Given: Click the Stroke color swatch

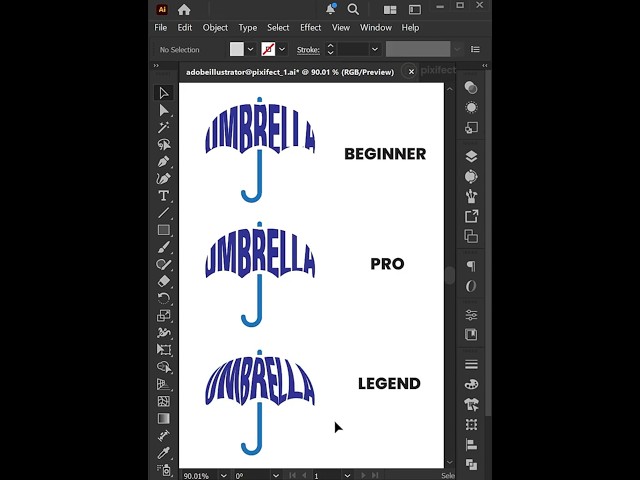Looking at the screenshot, I should (x=268, y=49).
